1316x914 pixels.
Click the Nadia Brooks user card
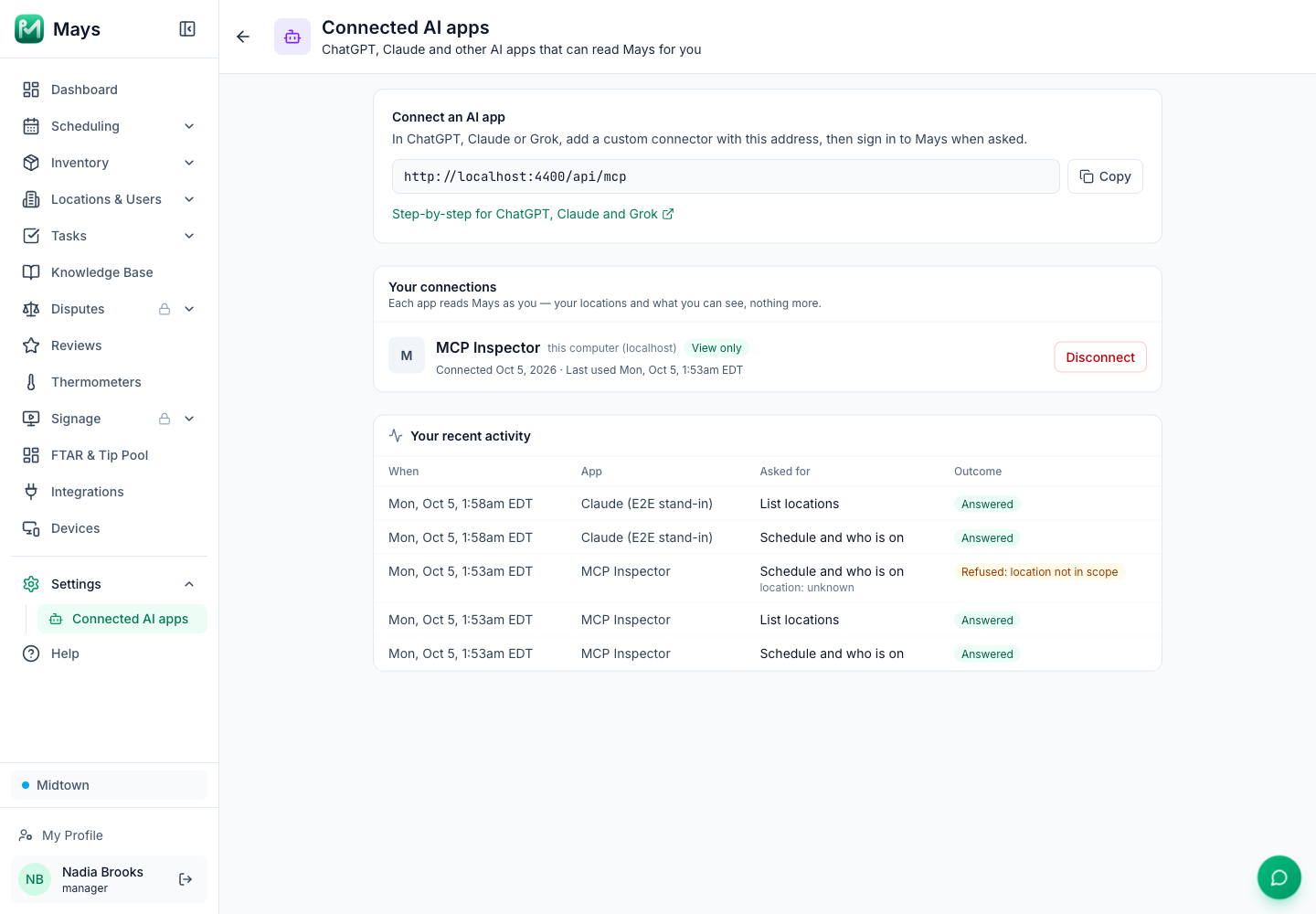110,879
